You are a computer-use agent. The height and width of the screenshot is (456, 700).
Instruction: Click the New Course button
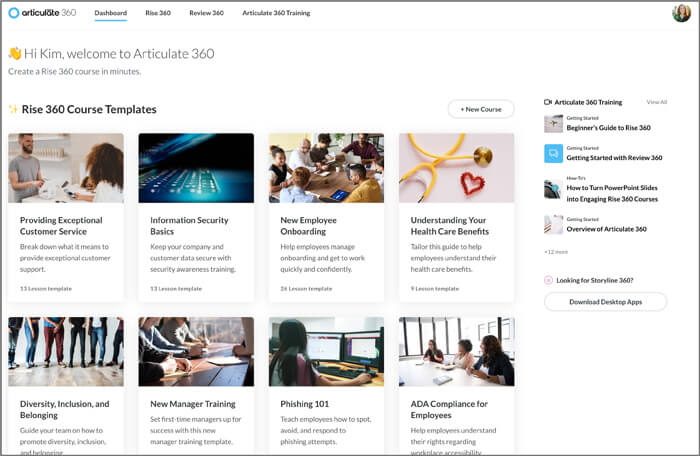(x=481, y=109)
